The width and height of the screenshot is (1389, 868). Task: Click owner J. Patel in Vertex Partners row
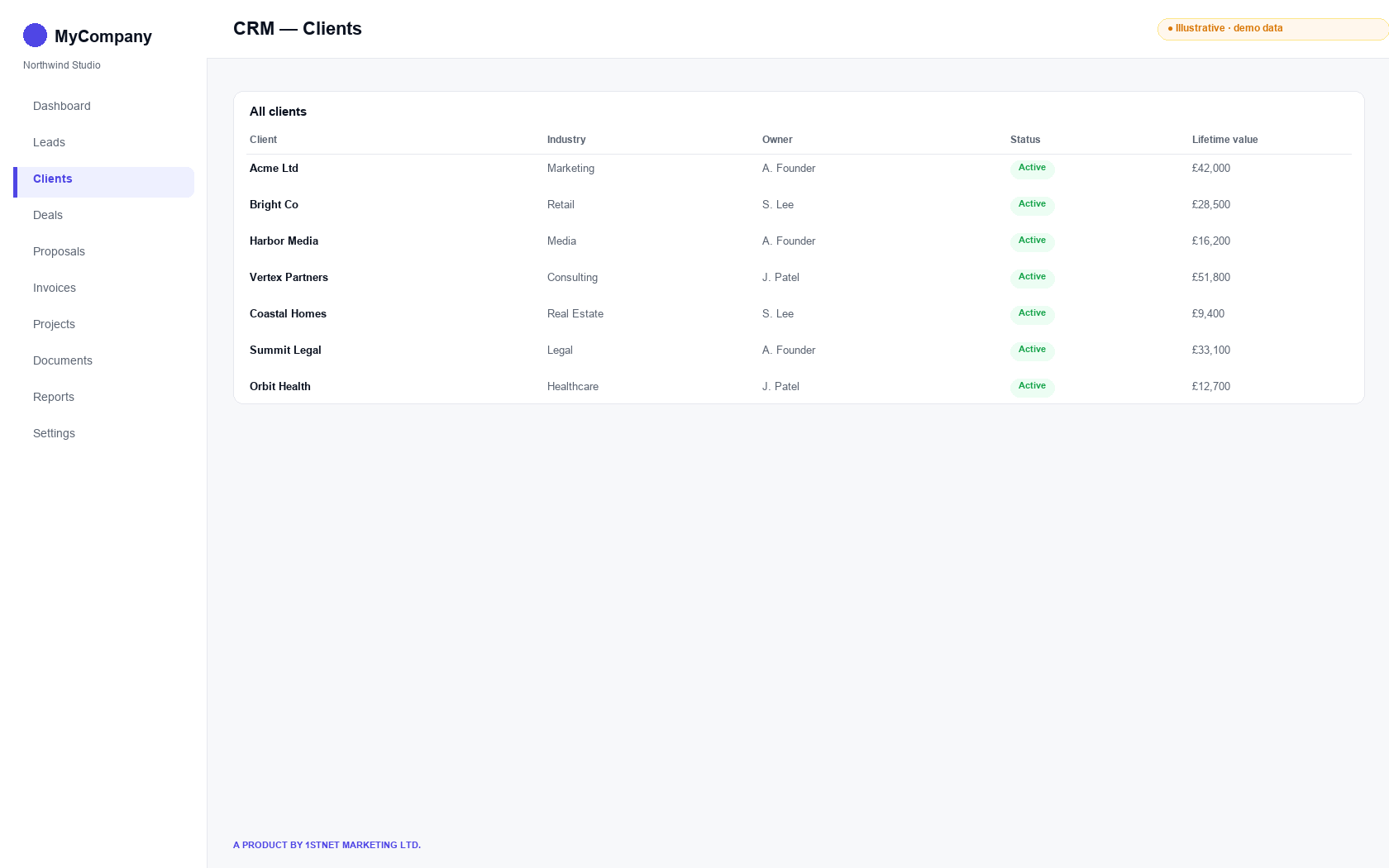point(780,277)
